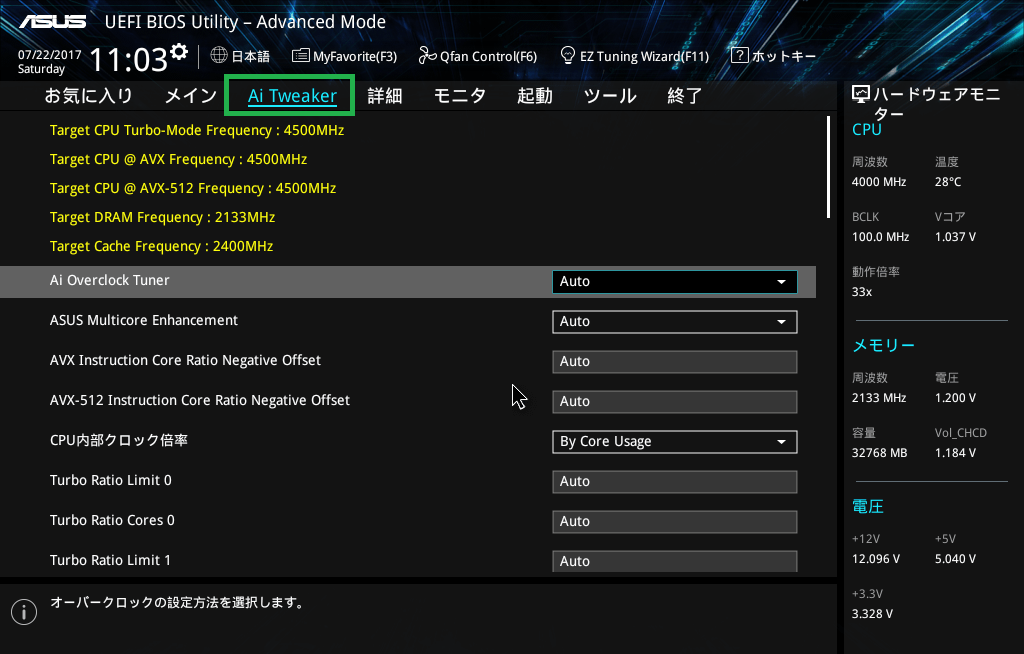
Task: Select AVX-512 Instruction Core Ratio Negative Offset label
Action: click(200, 400)
